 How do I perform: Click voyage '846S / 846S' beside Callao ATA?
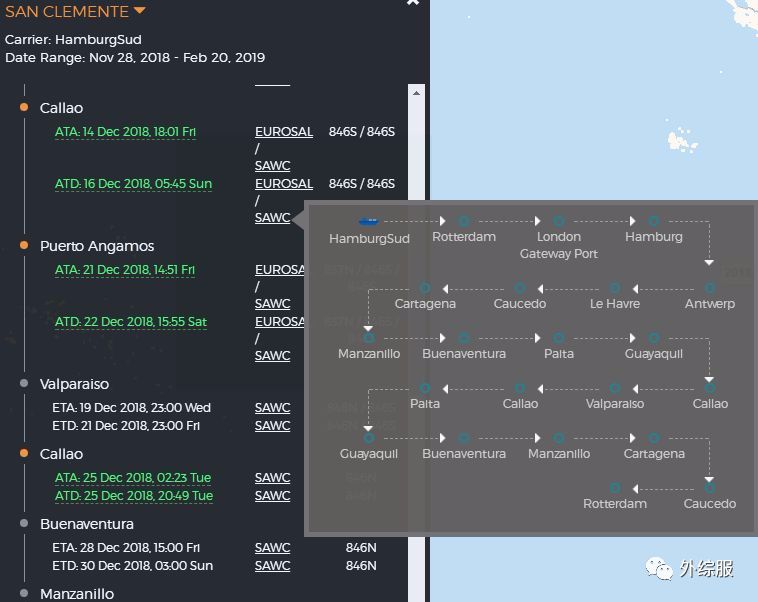362,132
